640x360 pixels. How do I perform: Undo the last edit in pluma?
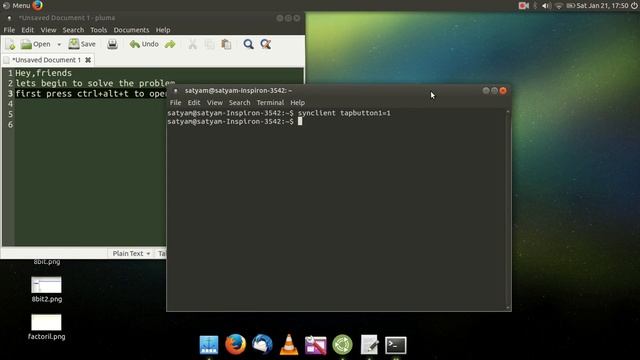[144, 44]
